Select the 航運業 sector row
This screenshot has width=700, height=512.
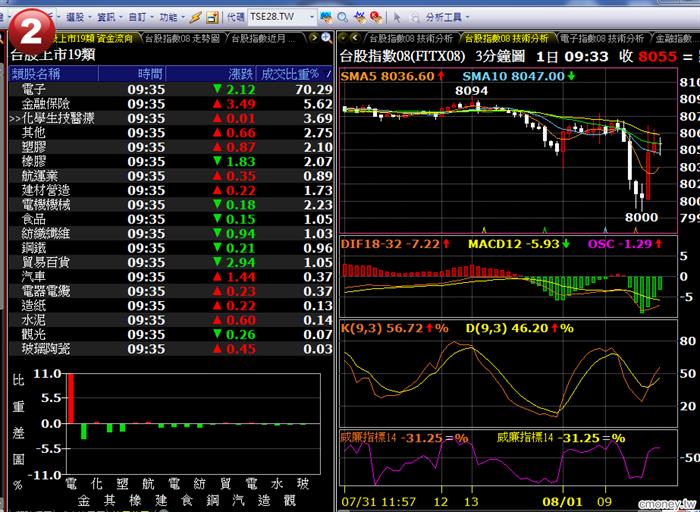171,176
